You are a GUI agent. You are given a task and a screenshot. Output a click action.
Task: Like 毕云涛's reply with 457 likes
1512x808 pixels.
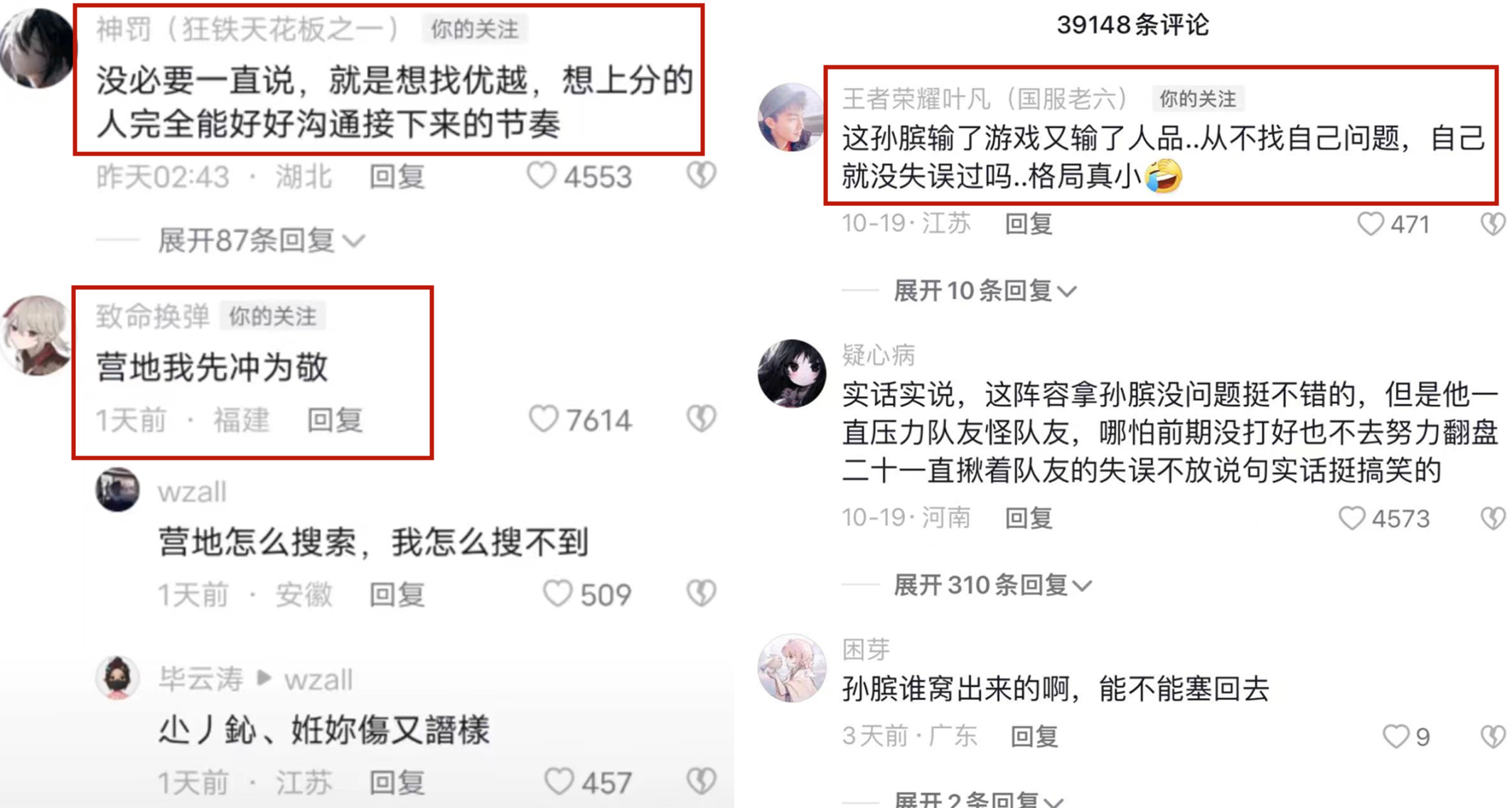(x=559, y=782)
